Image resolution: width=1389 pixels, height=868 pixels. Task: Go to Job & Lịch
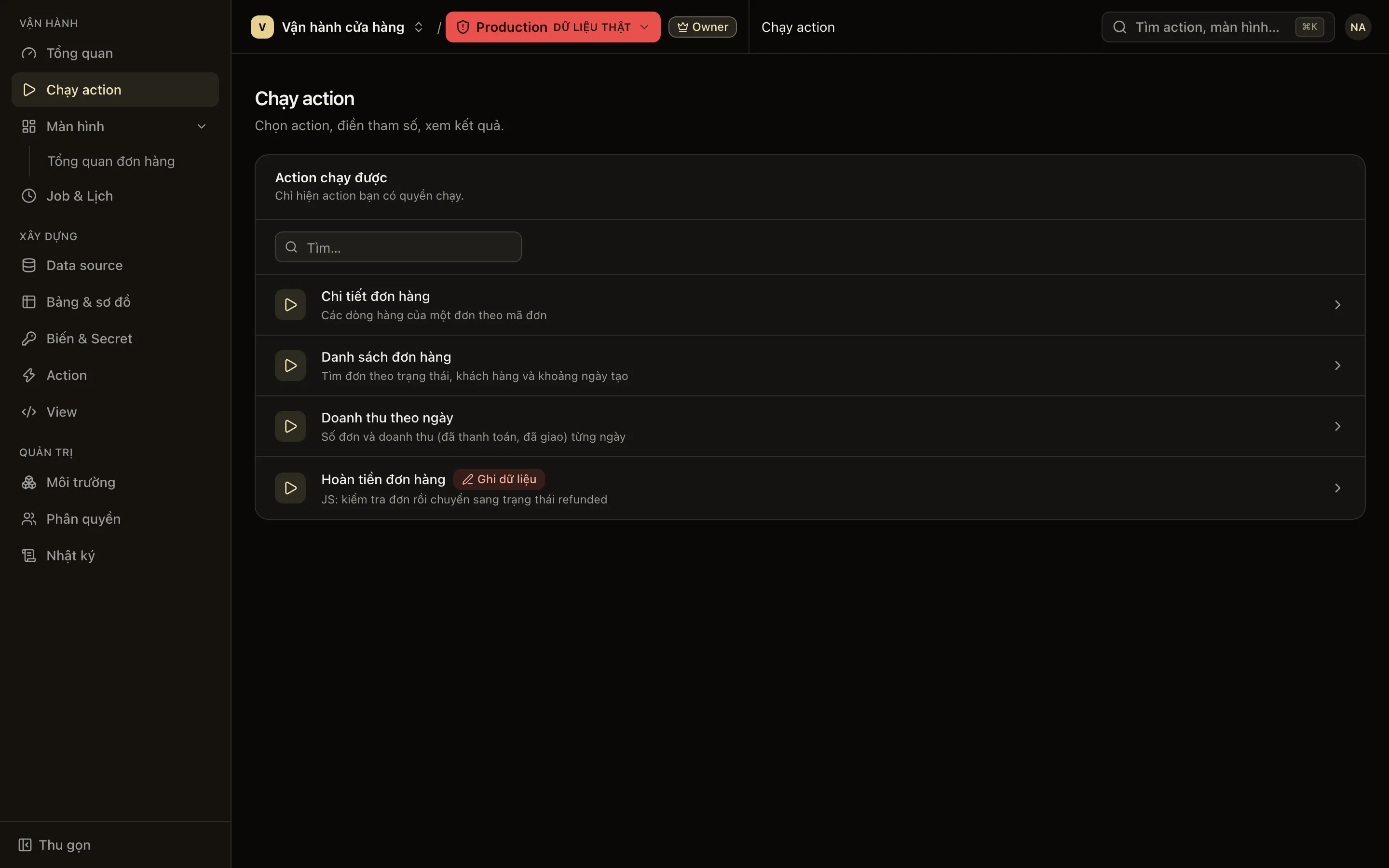115,196
